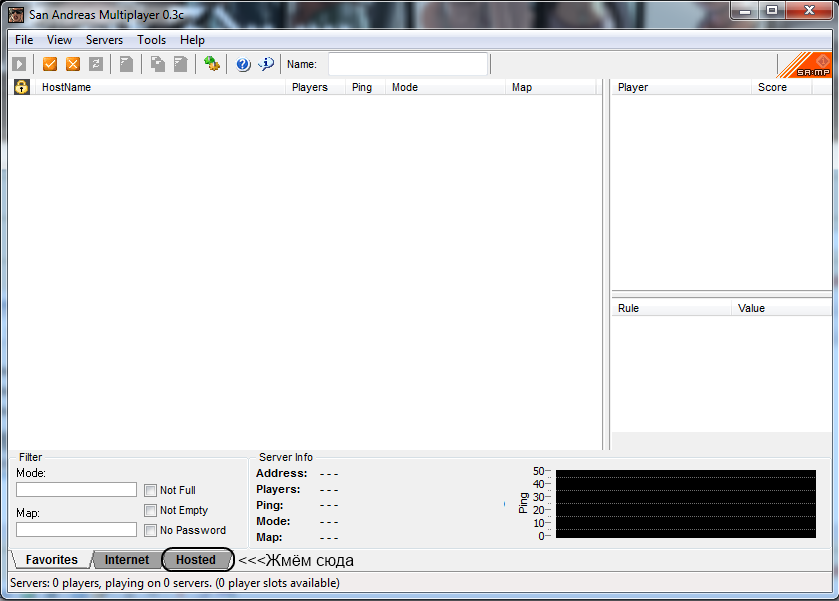Click the orange checkmark Add Server icon

coord(50,64)
